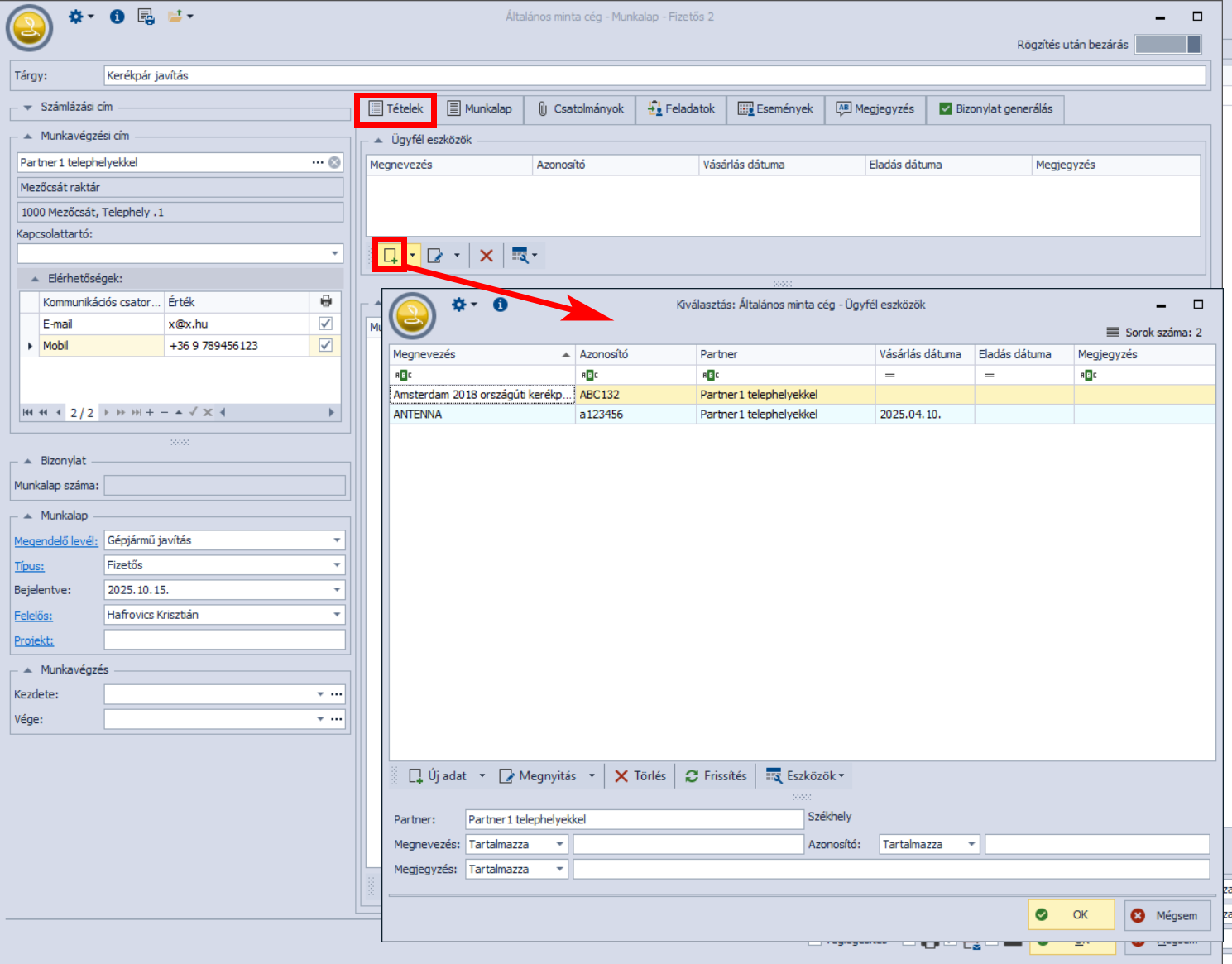This screenshot has width=1232, height=964.
Task: Click the info icon in the main window header
Action: point(117,17)
